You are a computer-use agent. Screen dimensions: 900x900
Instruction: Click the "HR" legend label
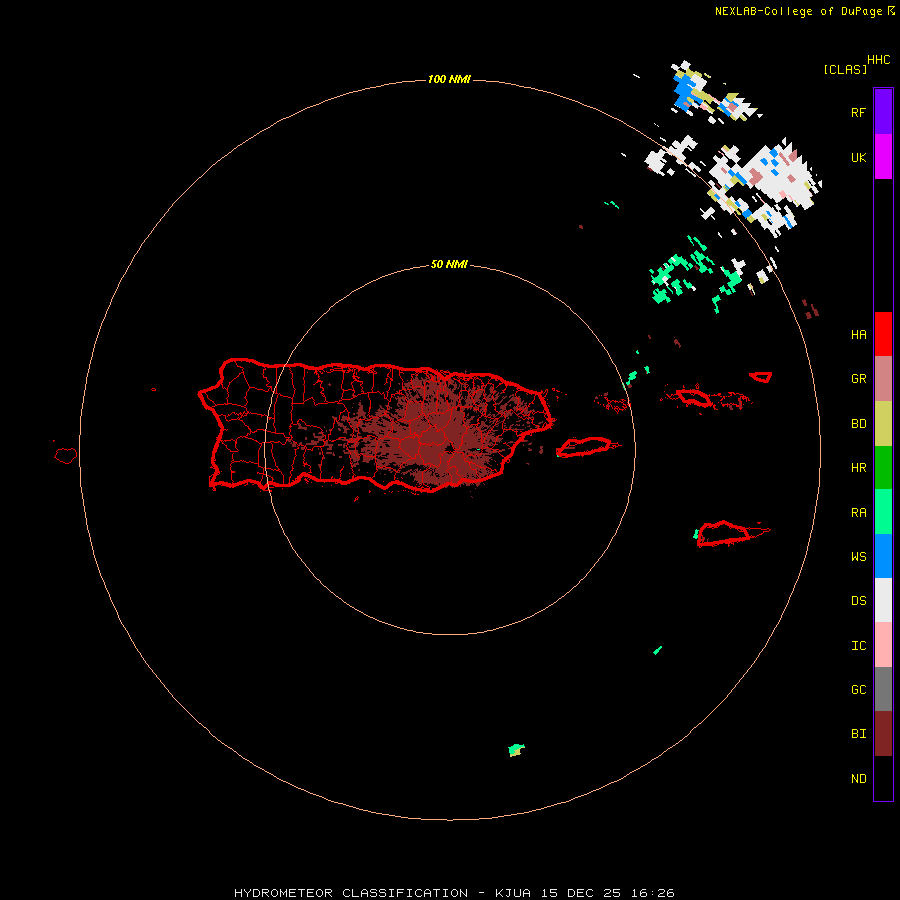pyautogui.click(x=859, y=468)
